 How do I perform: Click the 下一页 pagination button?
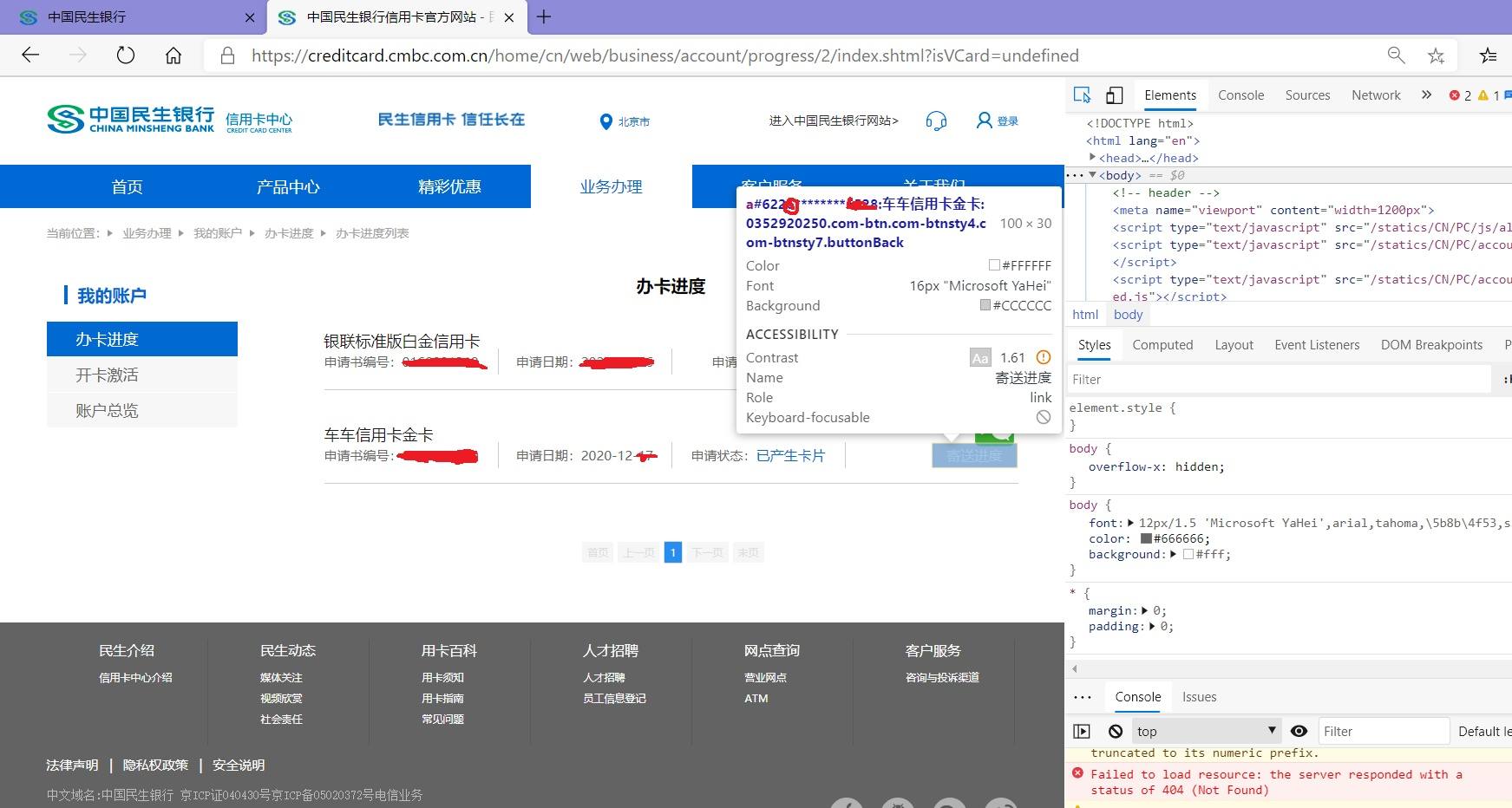(707, 552)
